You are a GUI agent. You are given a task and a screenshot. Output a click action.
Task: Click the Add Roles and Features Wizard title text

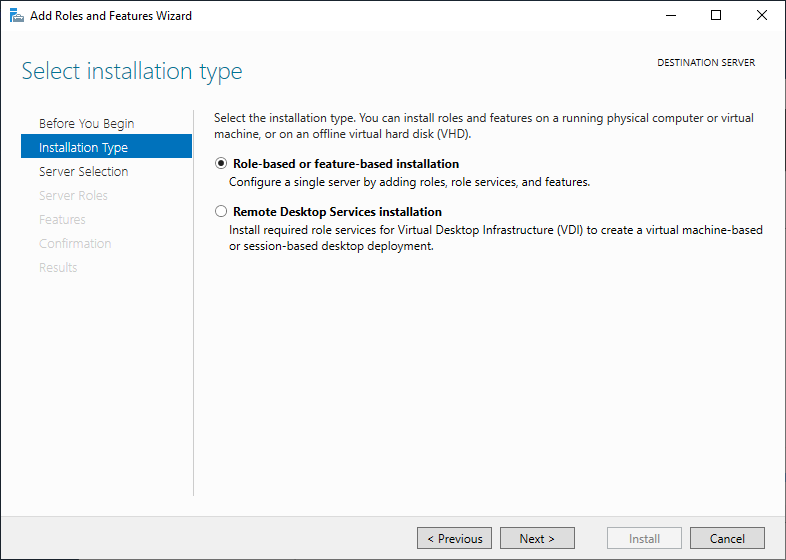point(111,16)
